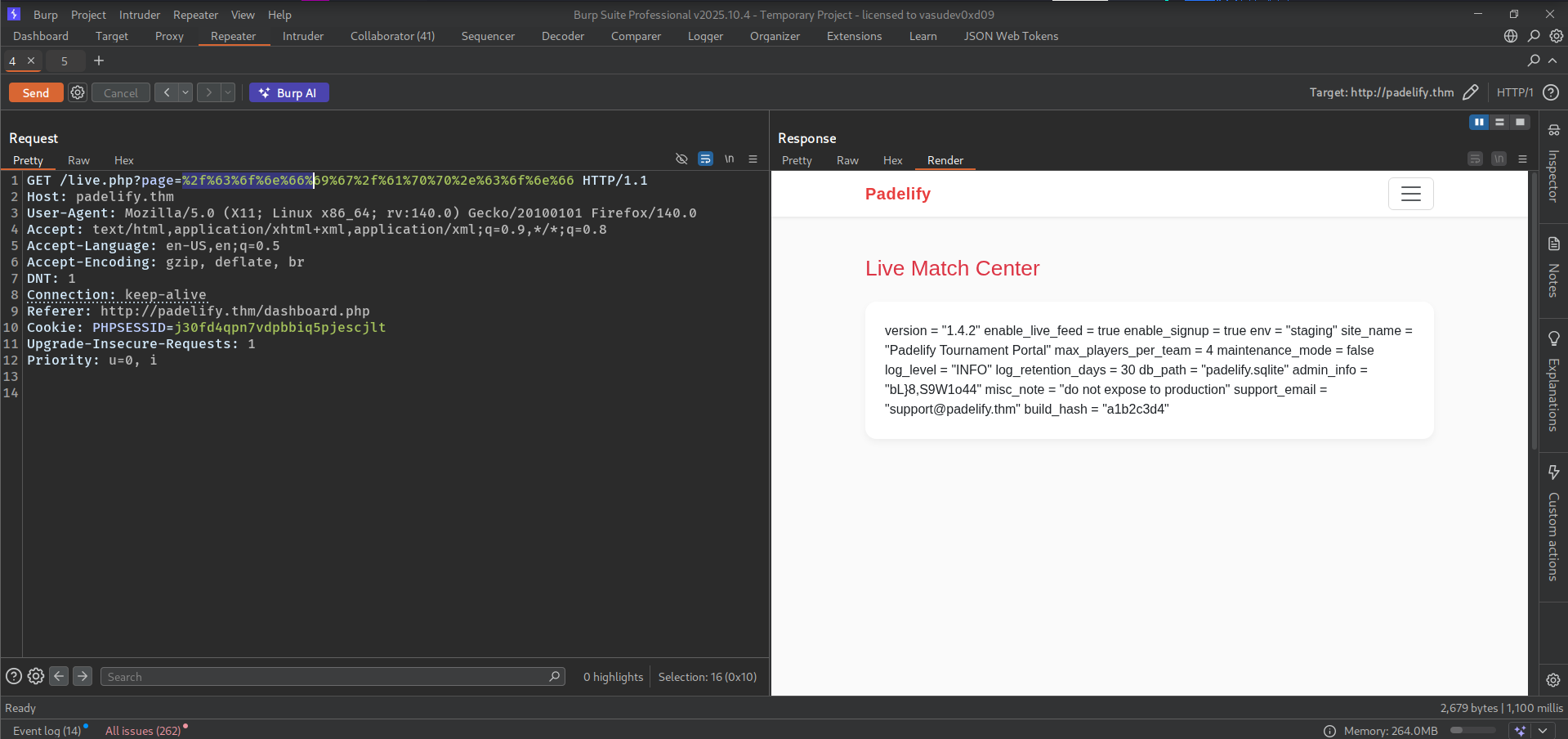The height and width of the screenshot is (739, 1568).
Task: Open the Inspector side panel
Action: pos(1553,163)
